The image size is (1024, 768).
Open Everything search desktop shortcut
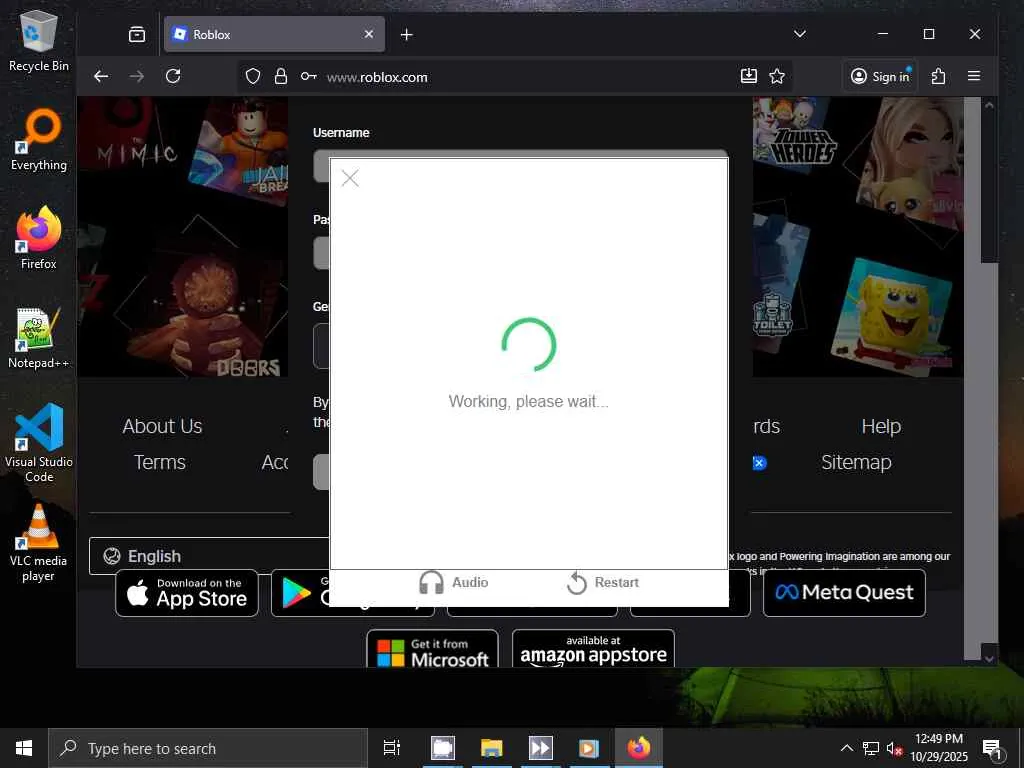[39, 140]
